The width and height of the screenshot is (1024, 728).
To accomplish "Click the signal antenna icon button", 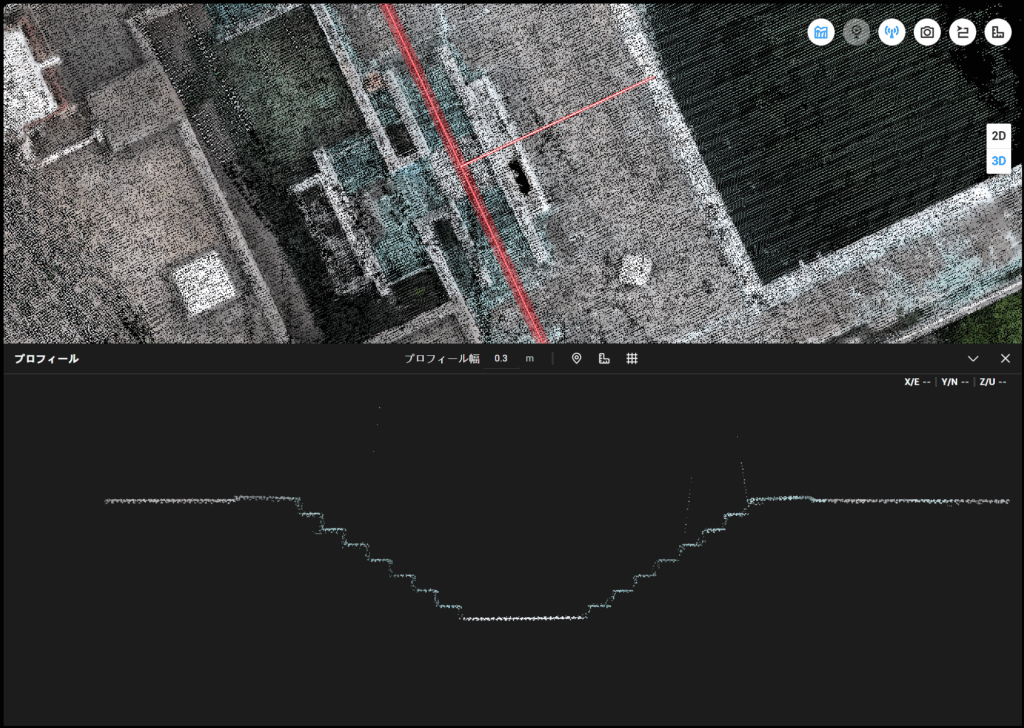I will pyautogui.click(x=891, y=33).
